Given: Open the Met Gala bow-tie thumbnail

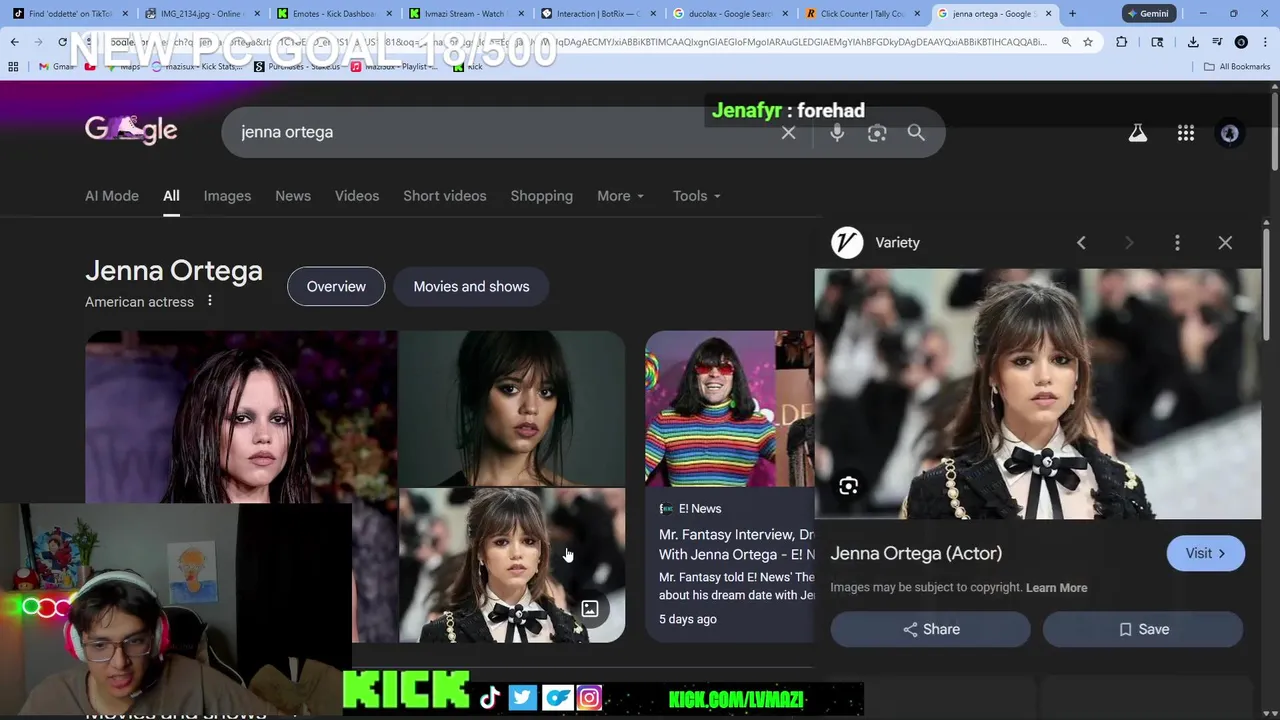Looking at the screenshot, I should [512, 566].
